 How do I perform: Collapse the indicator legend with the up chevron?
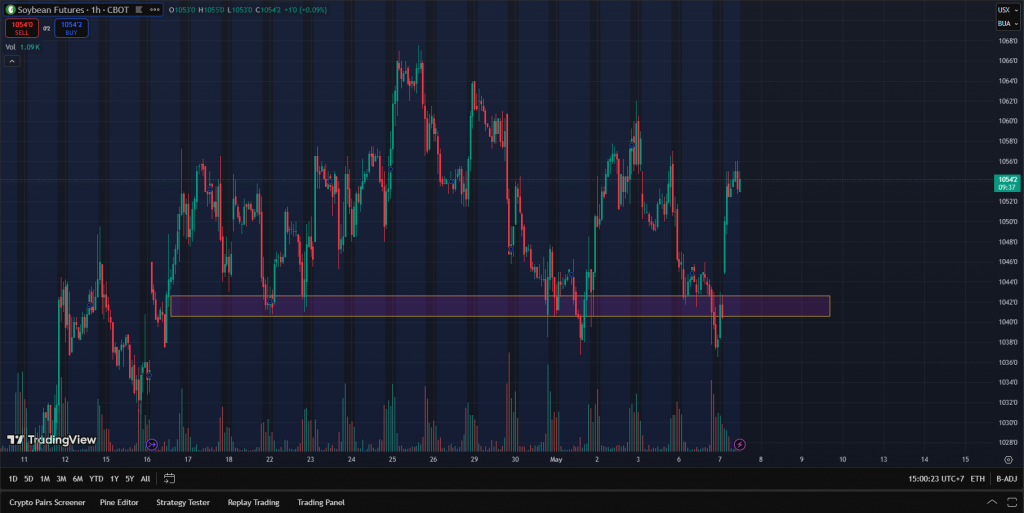(12, 61)
